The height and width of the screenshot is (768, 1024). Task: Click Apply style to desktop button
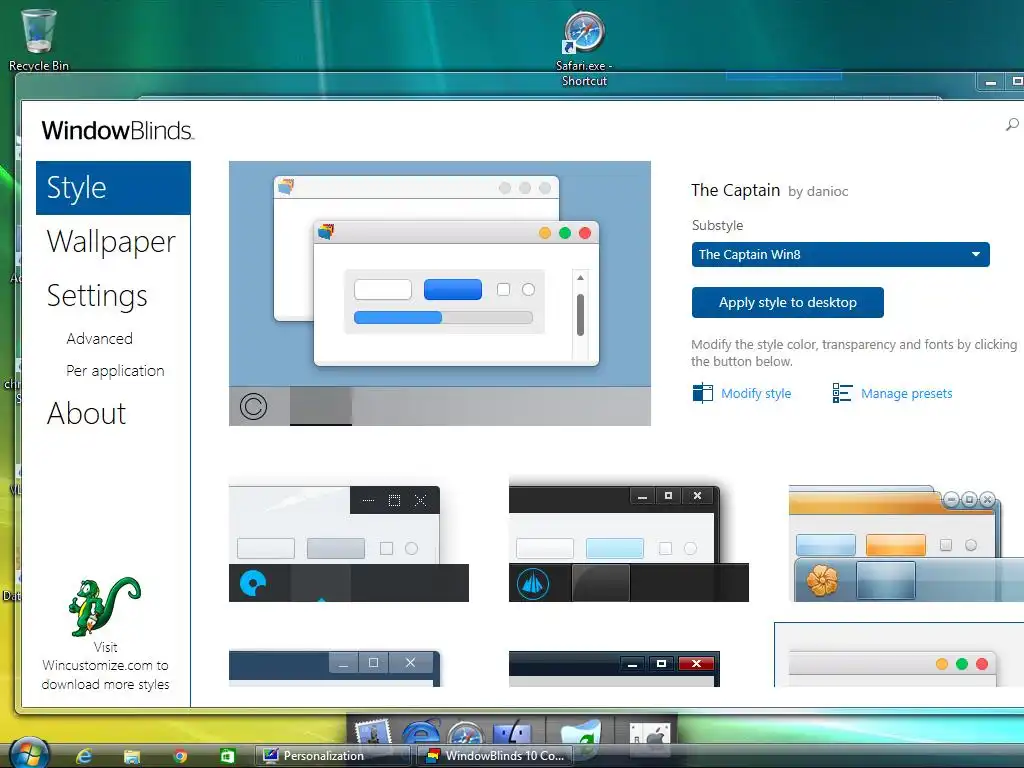coord(788,302)
